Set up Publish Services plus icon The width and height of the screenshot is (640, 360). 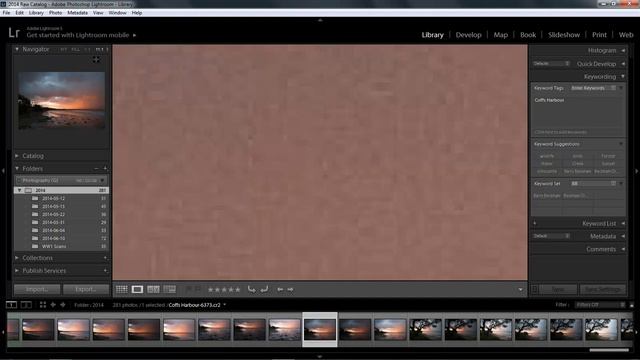click(x=105, y=271)
